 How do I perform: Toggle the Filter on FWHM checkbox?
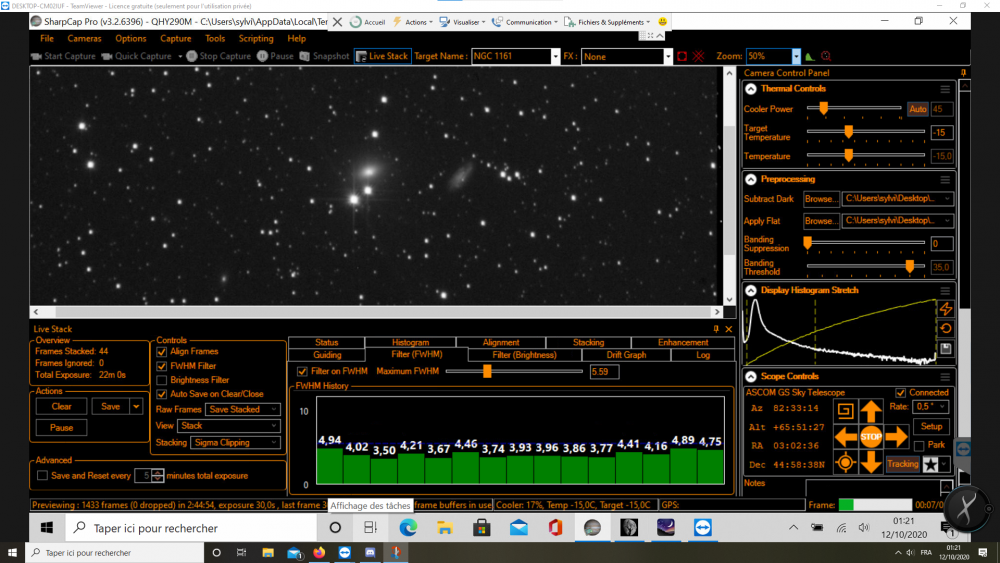(x=302, y=371)
